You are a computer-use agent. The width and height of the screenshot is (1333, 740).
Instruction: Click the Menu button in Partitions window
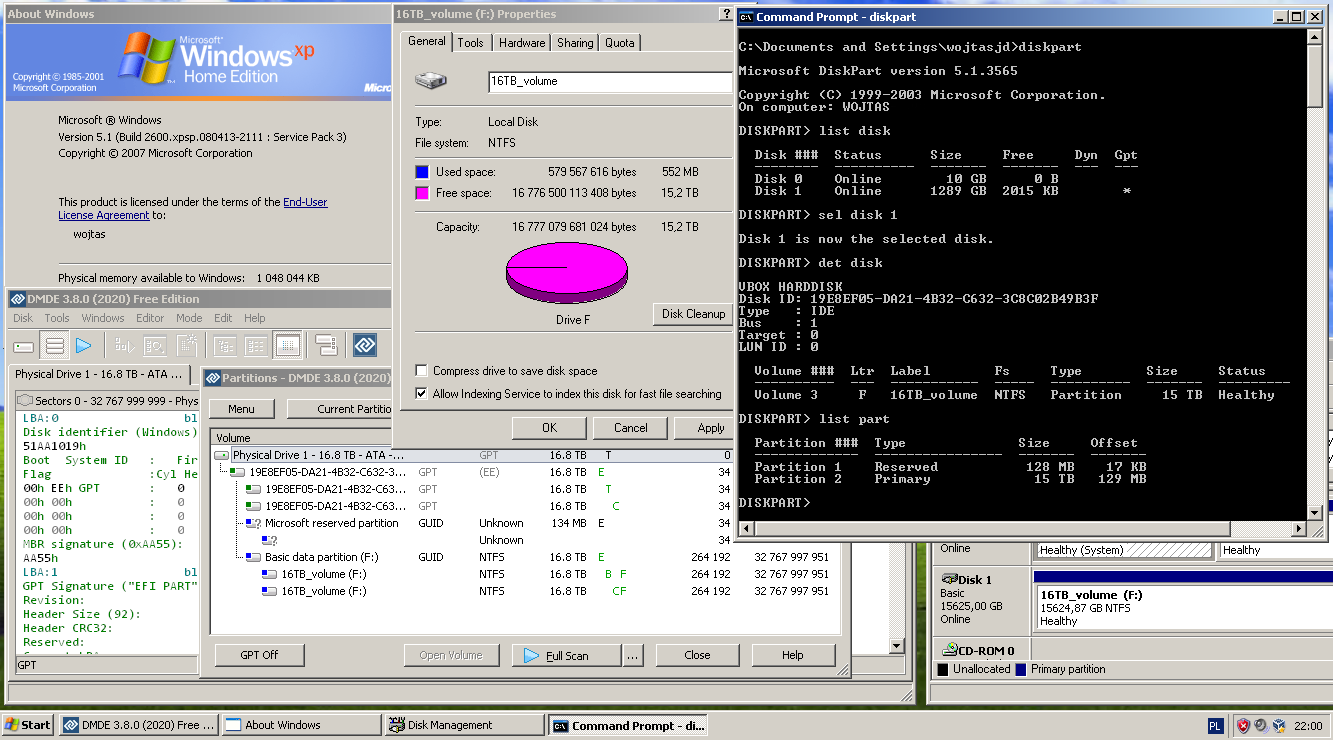pos(241,409)
